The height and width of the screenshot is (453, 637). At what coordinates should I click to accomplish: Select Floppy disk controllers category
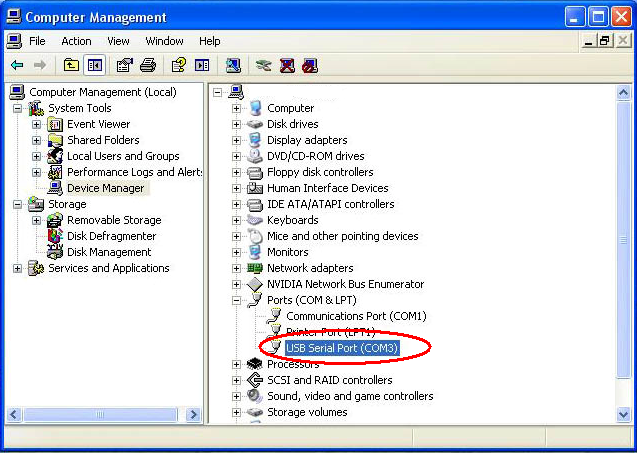point(320,172)
